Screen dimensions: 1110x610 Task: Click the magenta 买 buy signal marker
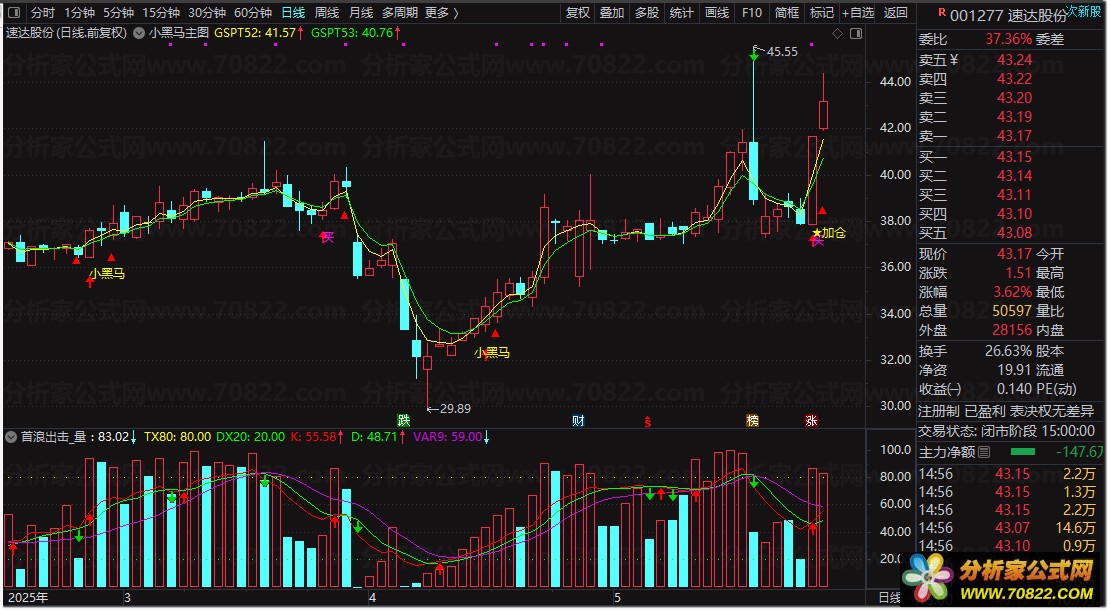(326, 236)
